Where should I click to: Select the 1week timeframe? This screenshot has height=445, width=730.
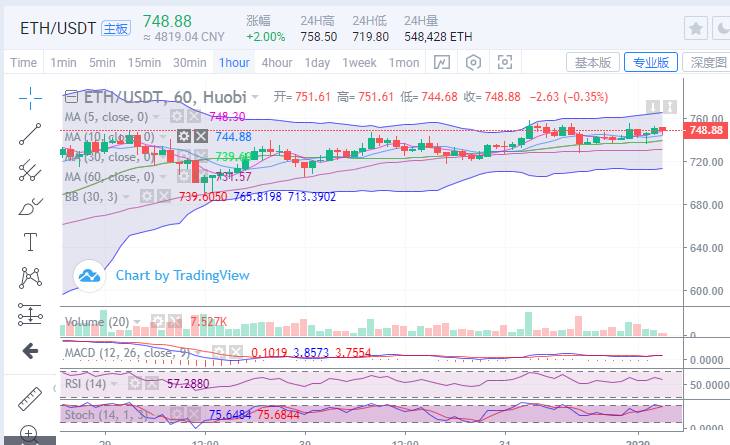pyautogui.click(x=359, y=62)
